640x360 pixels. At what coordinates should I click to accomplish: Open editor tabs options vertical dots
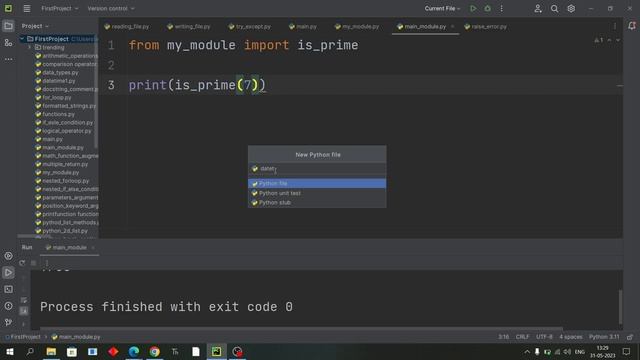(615, 26)
